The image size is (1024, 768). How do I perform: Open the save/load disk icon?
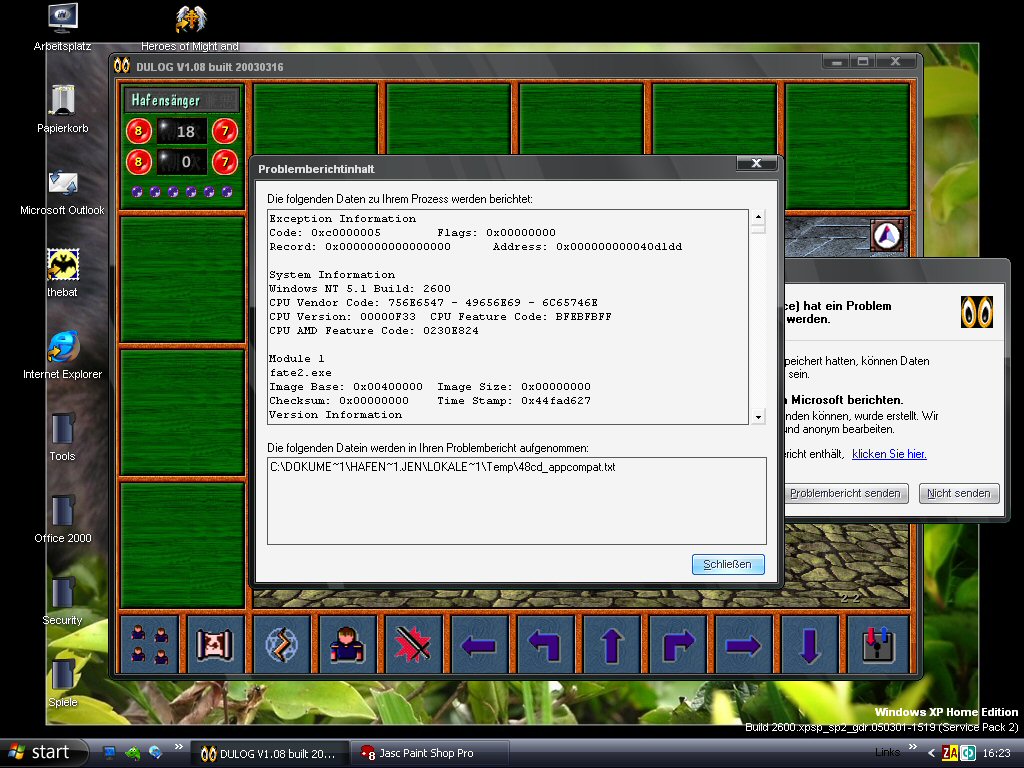[x=878, y=644]
